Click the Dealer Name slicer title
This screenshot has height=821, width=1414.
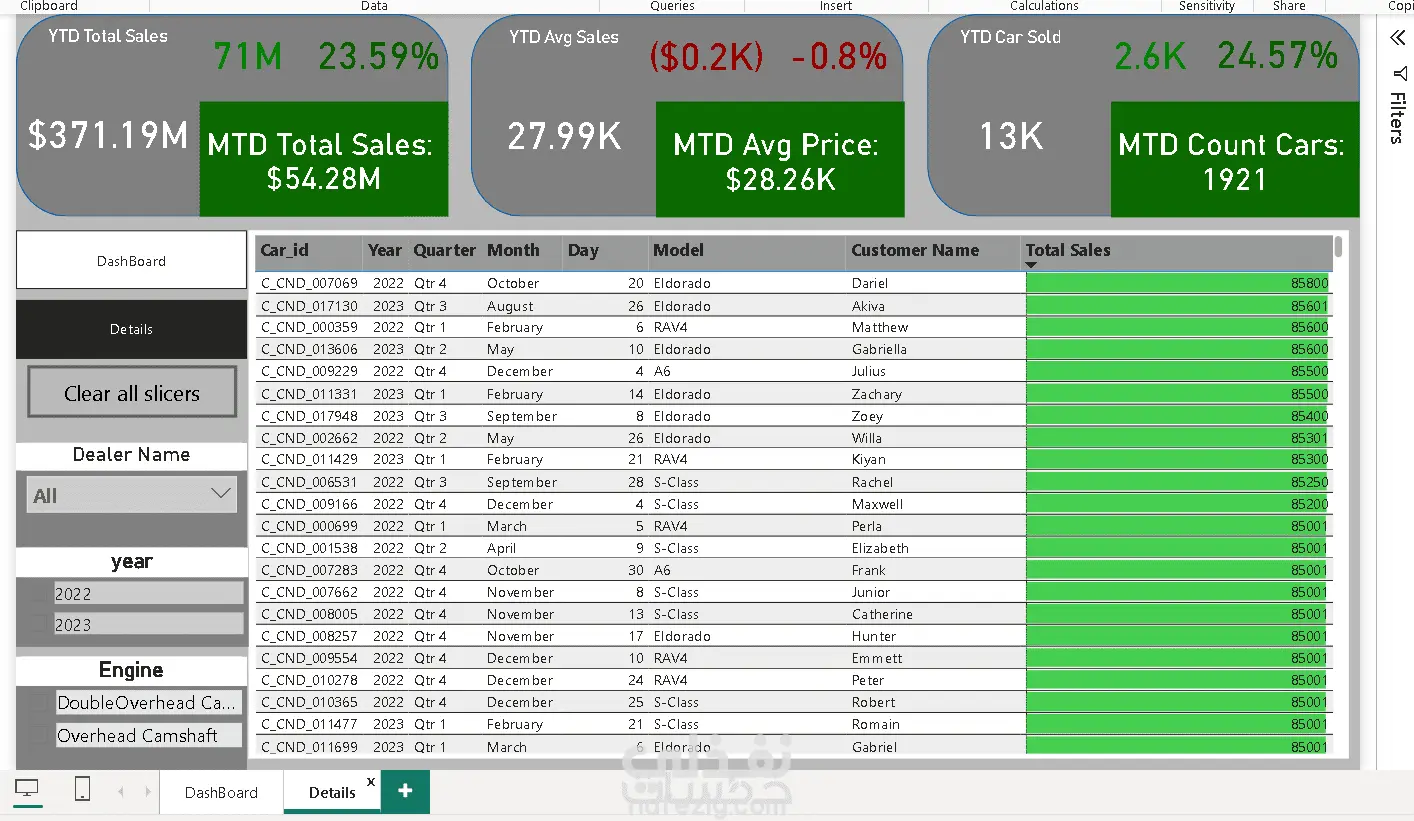pyautogui.click(x=131, y=455)
